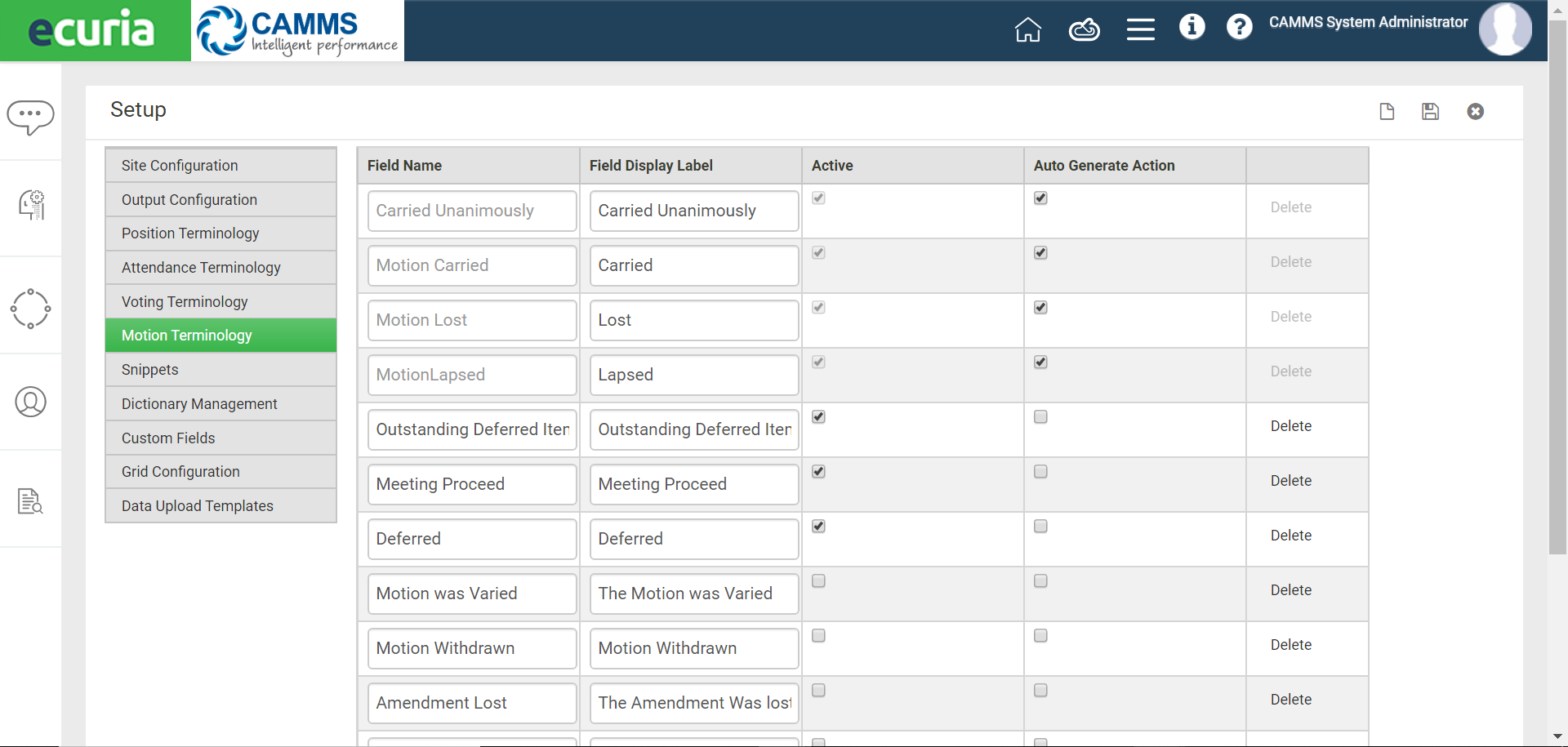Go to the Home icon
The width and height of the screenshot is (1568, 747).
click(1027, 29)
